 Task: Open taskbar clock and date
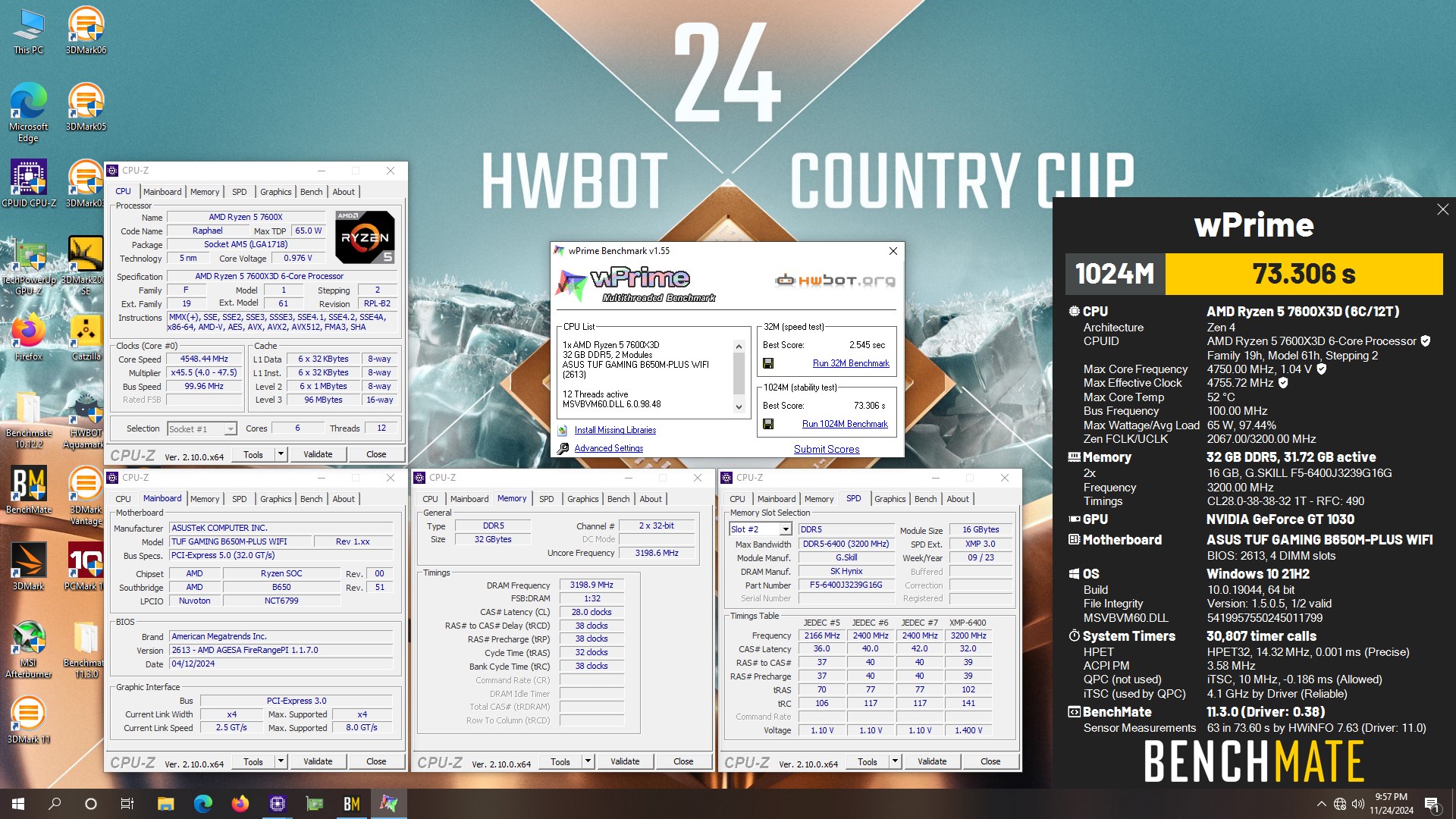point(1391,804)
